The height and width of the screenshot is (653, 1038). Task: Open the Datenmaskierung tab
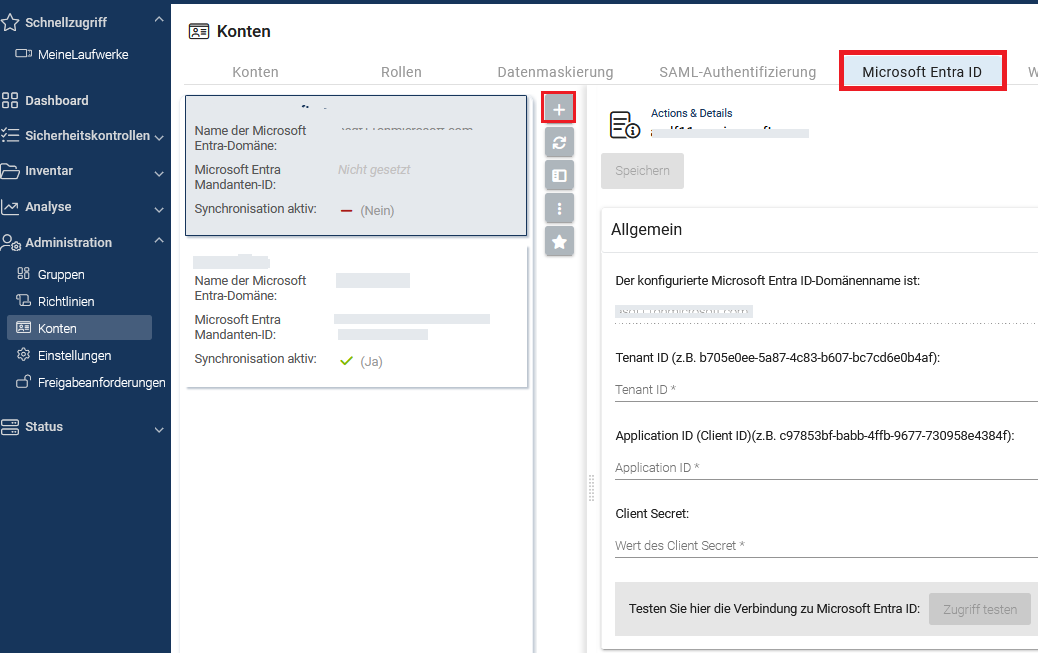point(555,72)
